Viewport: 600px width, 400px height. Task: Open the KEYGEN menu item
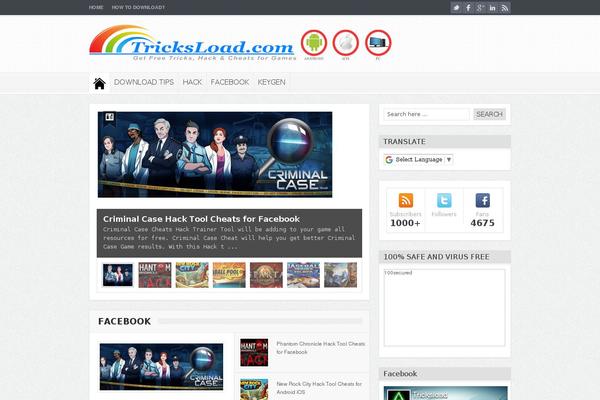[x=271, y=82]
